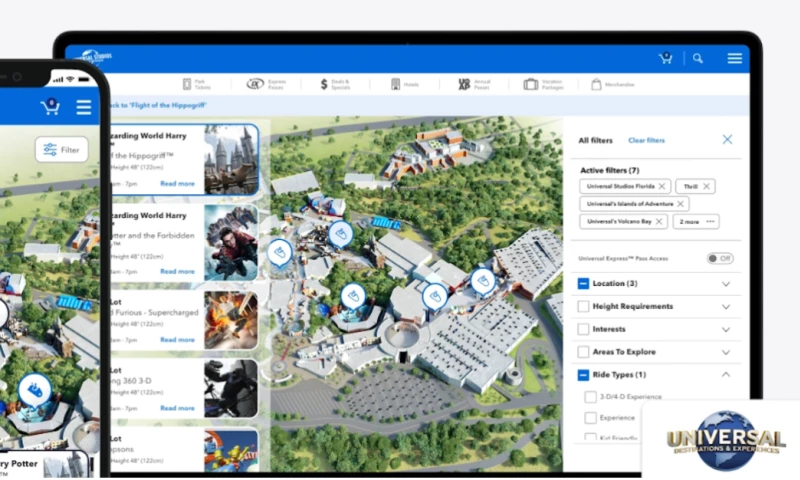Click the King Kong 360 3-D thumbnail
Screen dimensions: 800x480
point(231,388)
